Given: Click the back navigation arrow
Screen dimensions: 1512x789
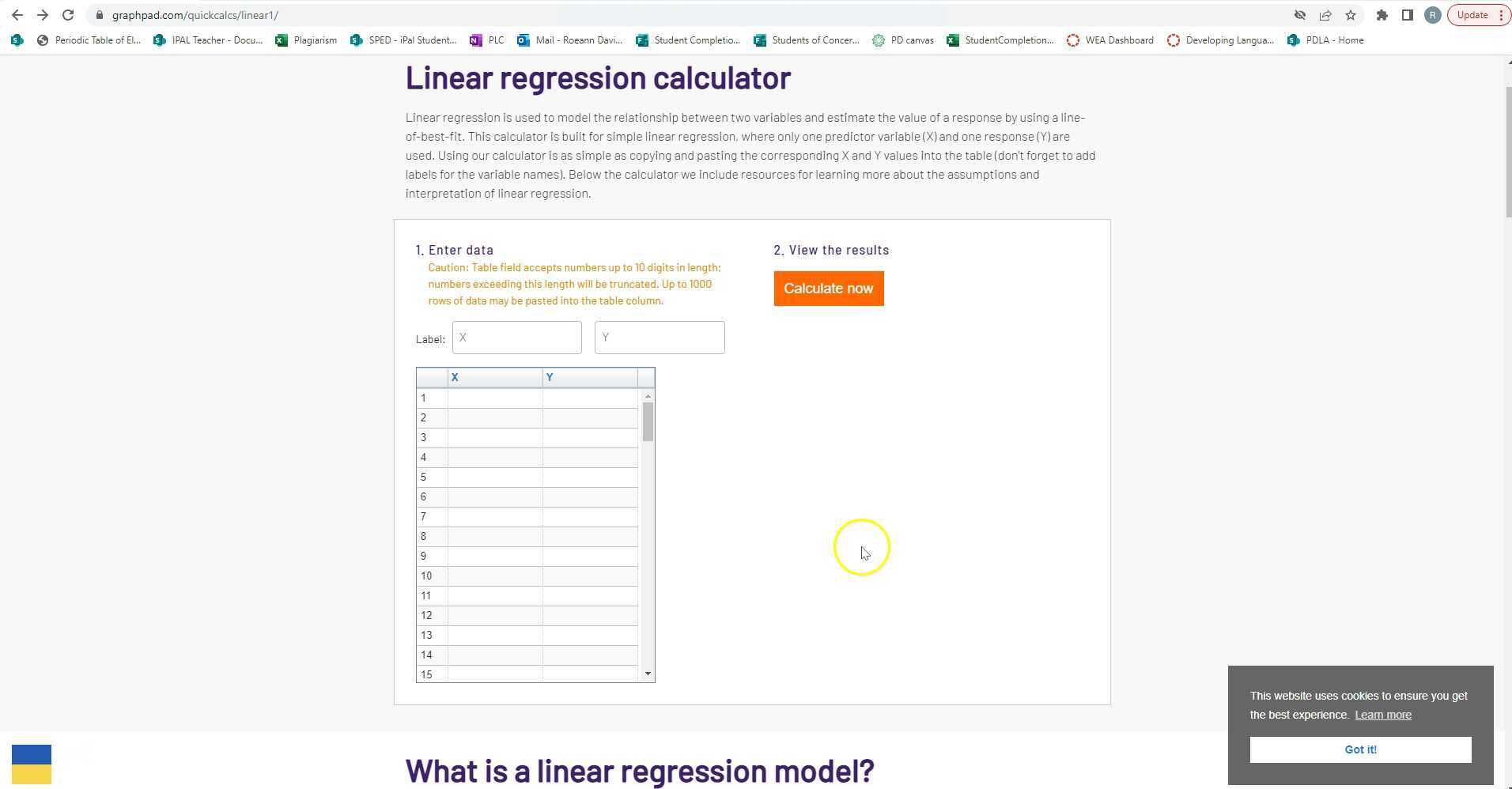Looking at the screenshot, I should [x=17, y=14].
